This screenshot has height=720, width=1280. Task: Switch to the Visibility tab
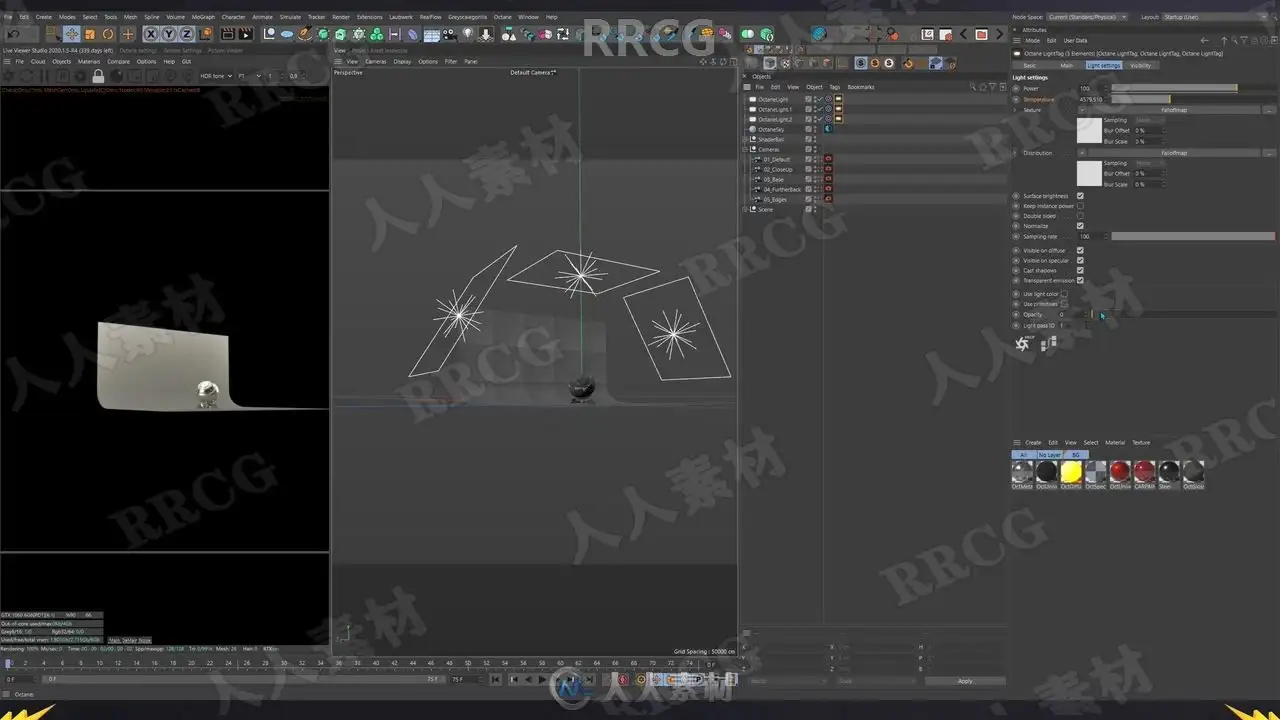1140,65
